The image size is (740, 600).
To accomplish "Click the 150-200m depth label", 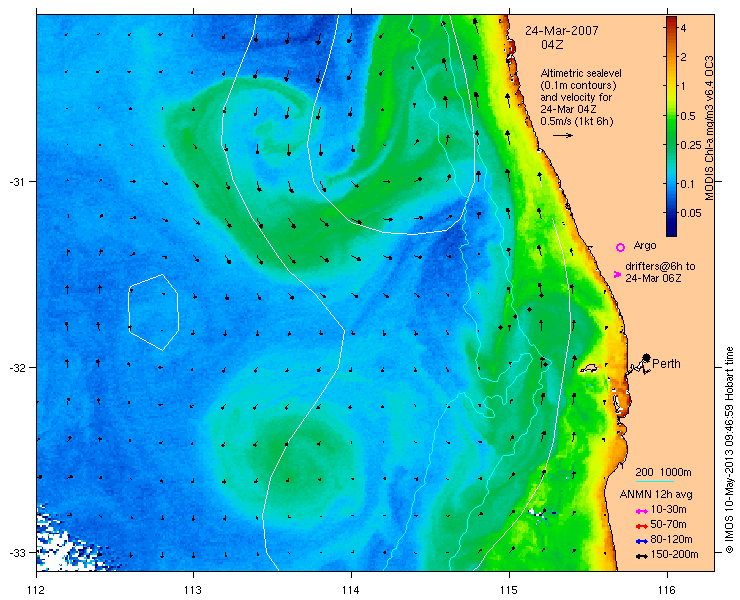I will click(674, 555).
